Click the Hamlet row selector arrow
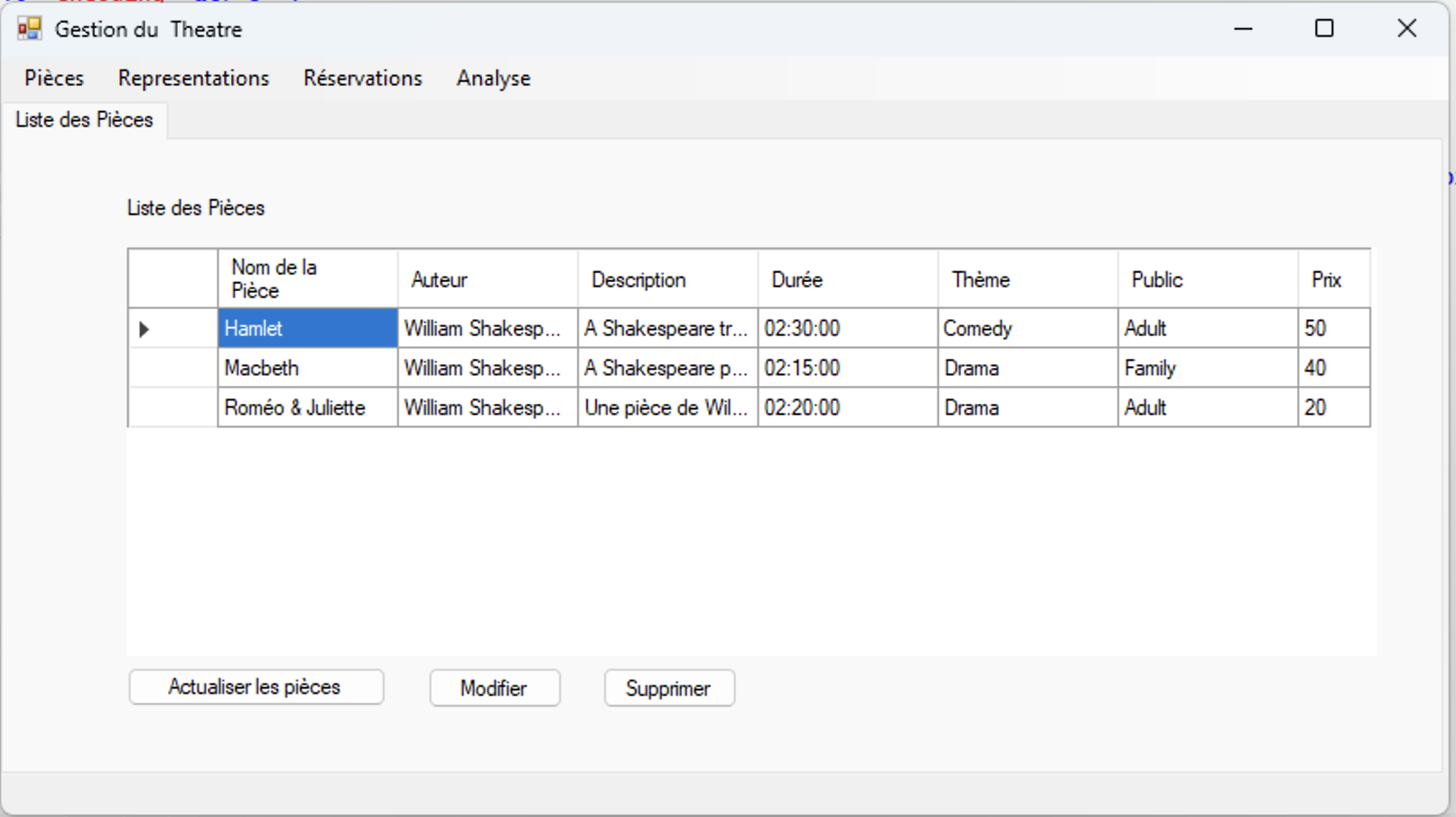The height and width of the screenshot is (817, 1456). coord(145,329)
